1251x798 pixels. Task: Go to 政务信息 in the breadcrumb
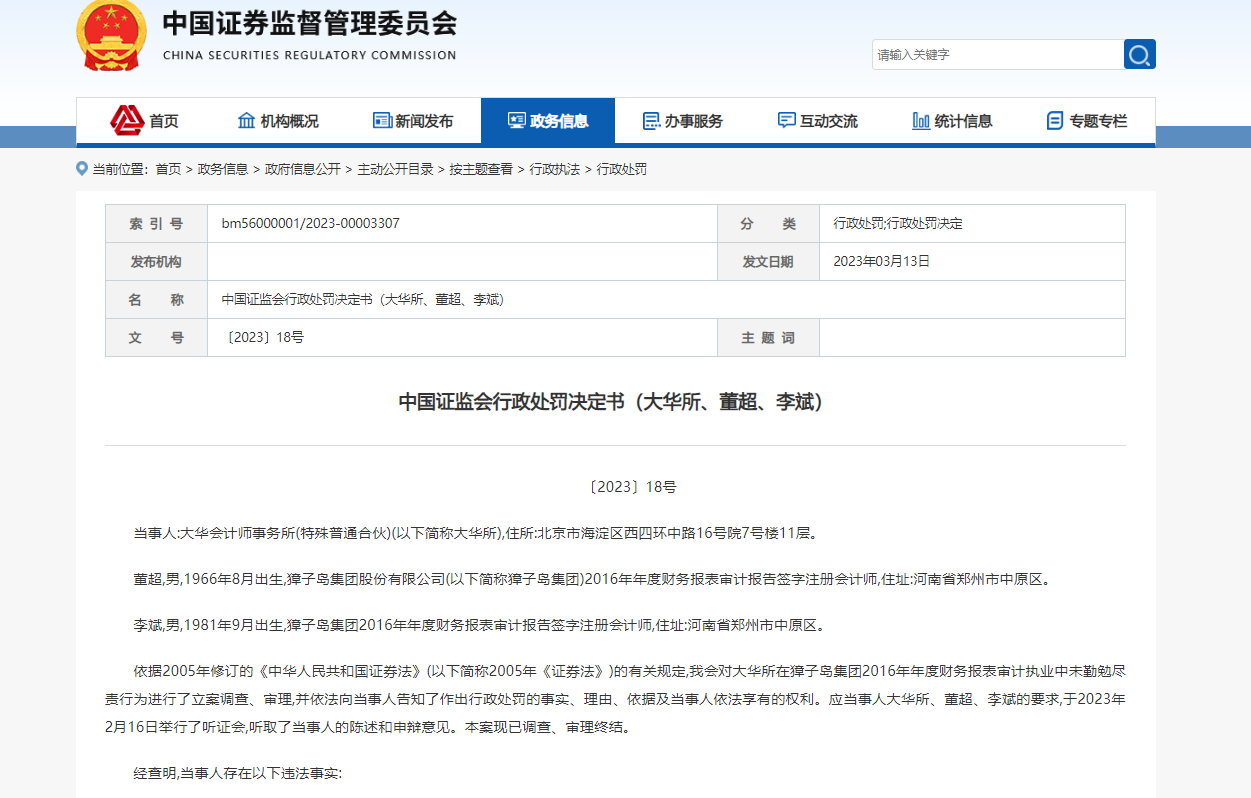(x=223, y=169)
